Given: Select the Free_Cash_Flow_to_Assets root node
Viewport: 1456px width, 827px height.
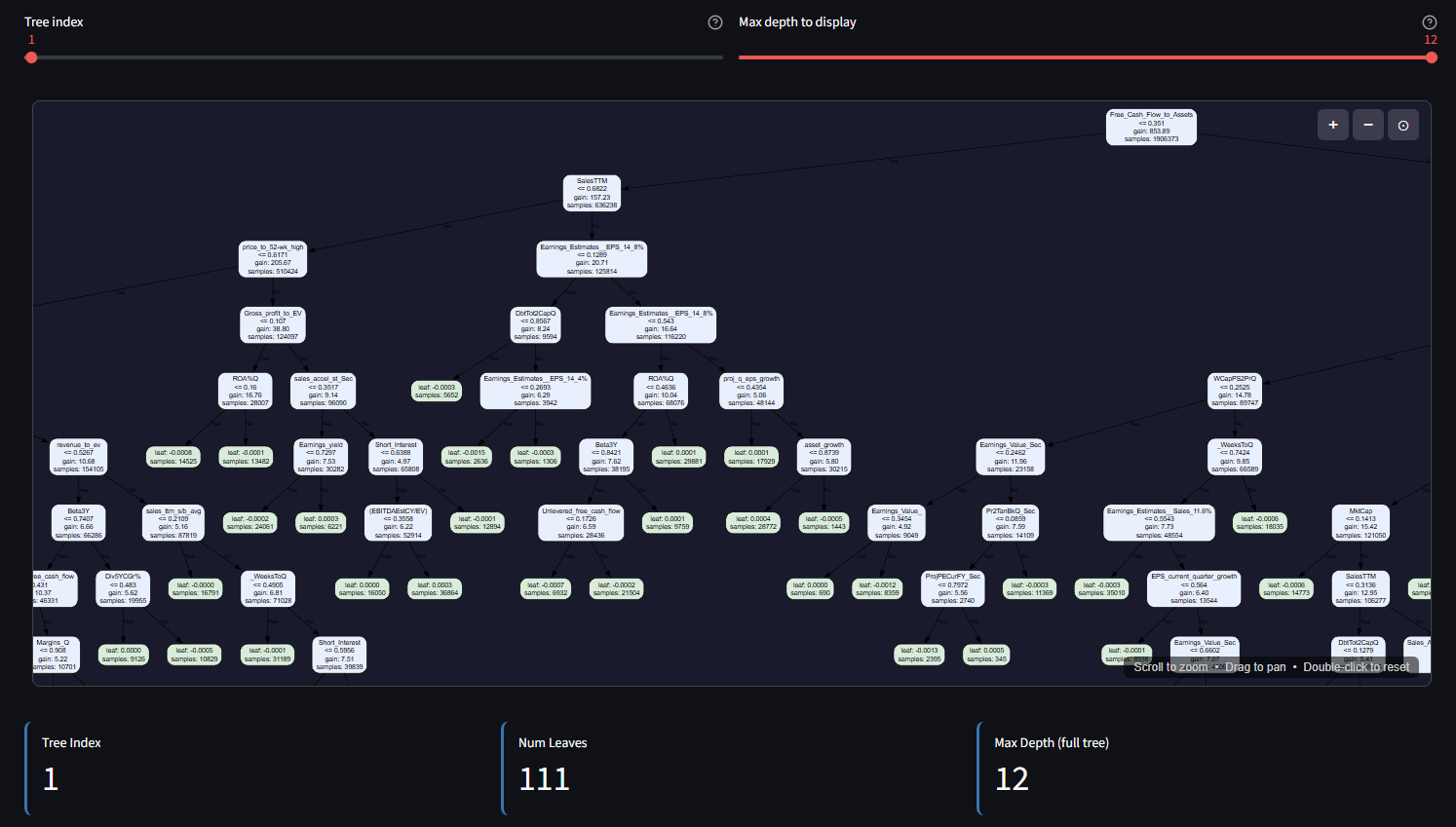Looking at the screenshot, I should point(1151,127).
